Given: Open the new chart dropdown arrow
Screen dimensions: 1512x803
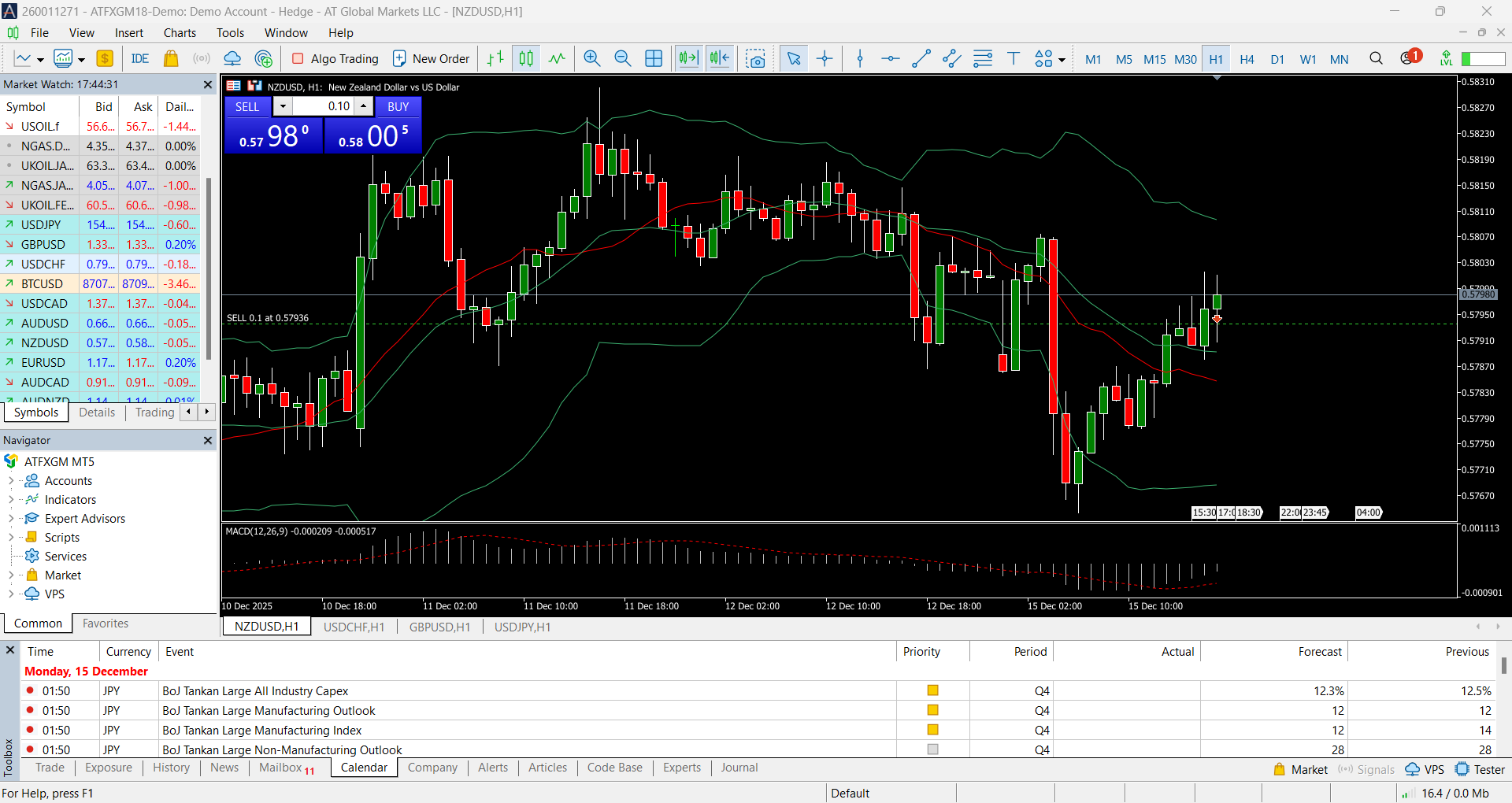Looking at the screenshot, I should 40,60.
